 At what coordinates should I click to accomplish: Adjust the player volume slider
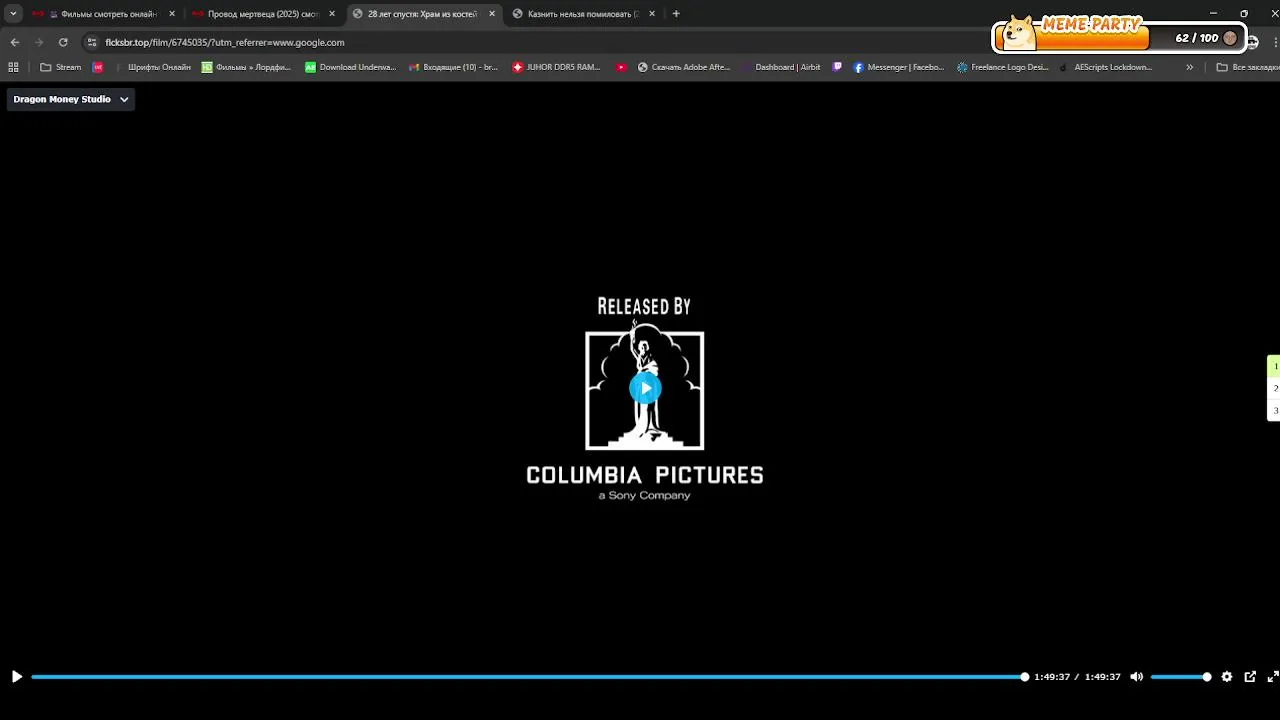tap(1181, 677)
